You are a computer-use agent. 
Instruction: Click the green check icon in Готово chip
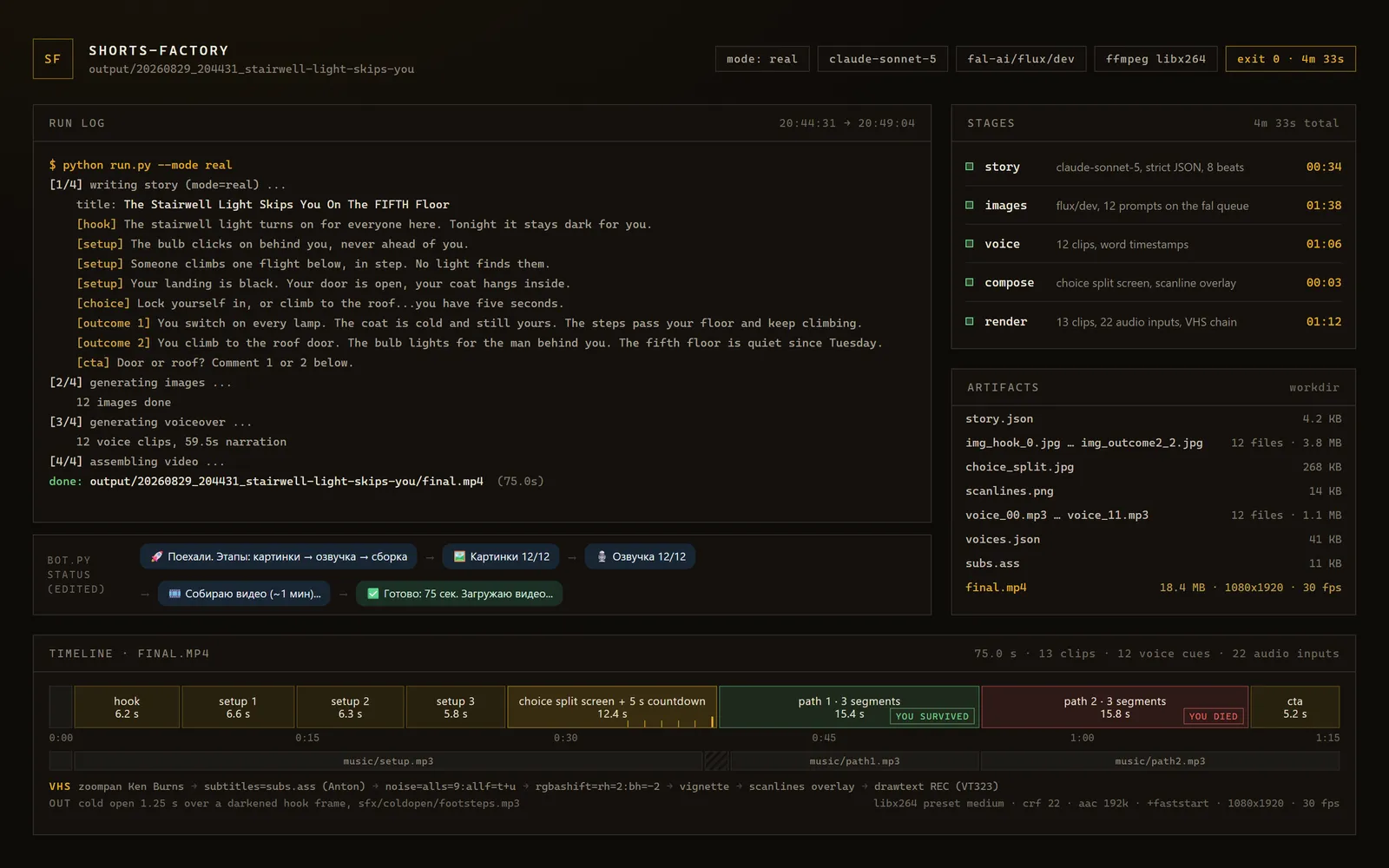373,594
